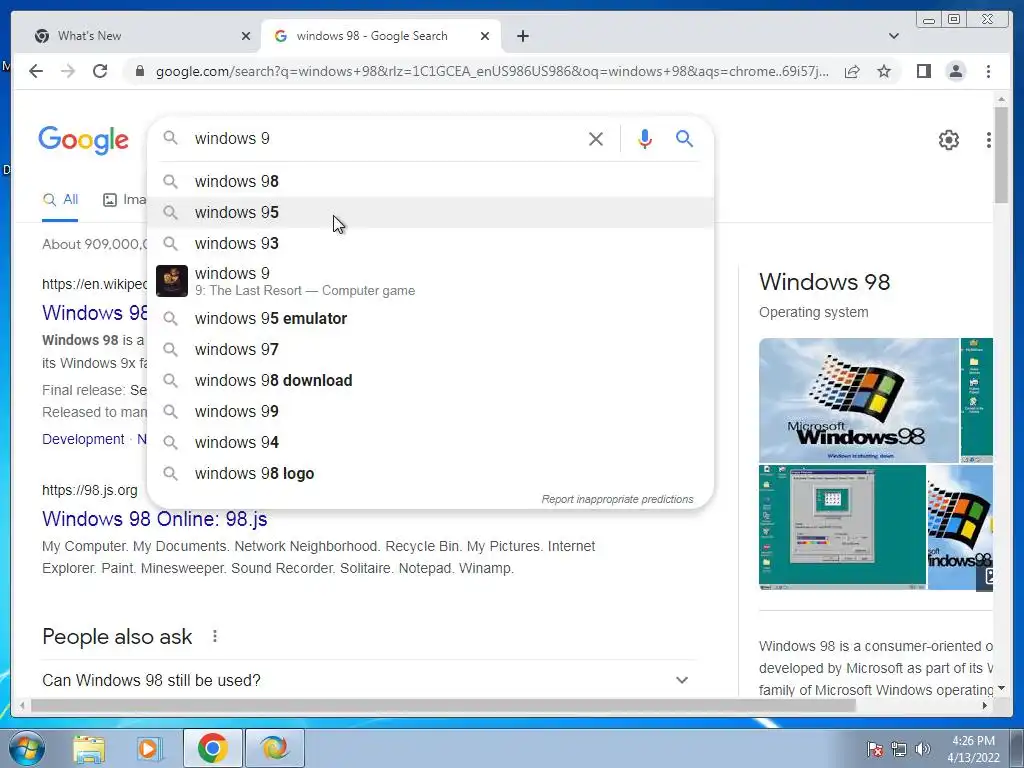Viewport: 1024px width, 768px height.
Task: Open Chrome three-dot menu
Action: (x=988, y=71)
